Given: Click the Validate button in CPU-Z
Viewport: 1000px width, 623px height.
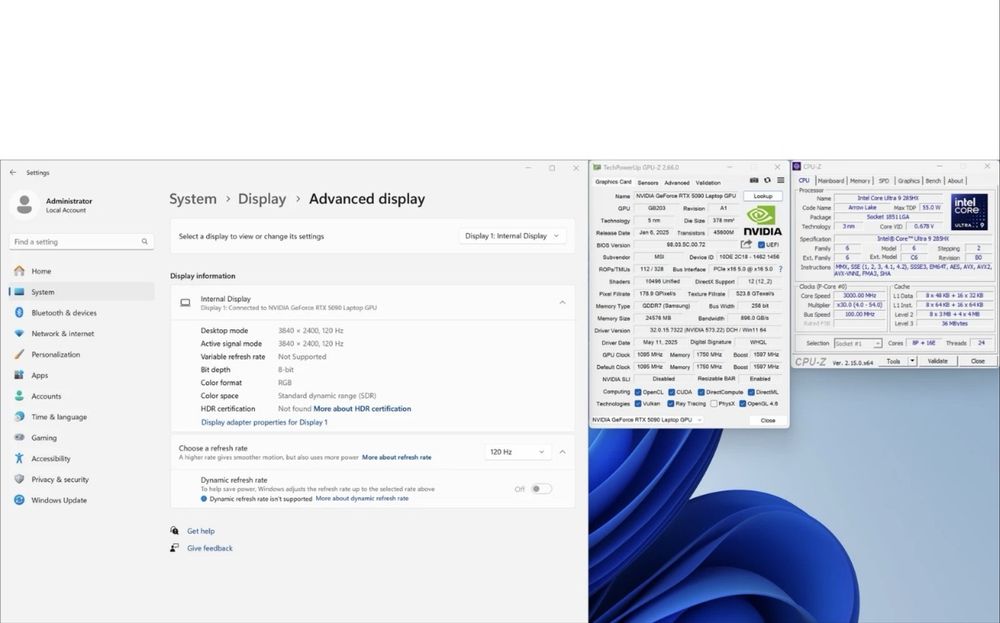Looking at the screenshot, I should click(937, 361).
